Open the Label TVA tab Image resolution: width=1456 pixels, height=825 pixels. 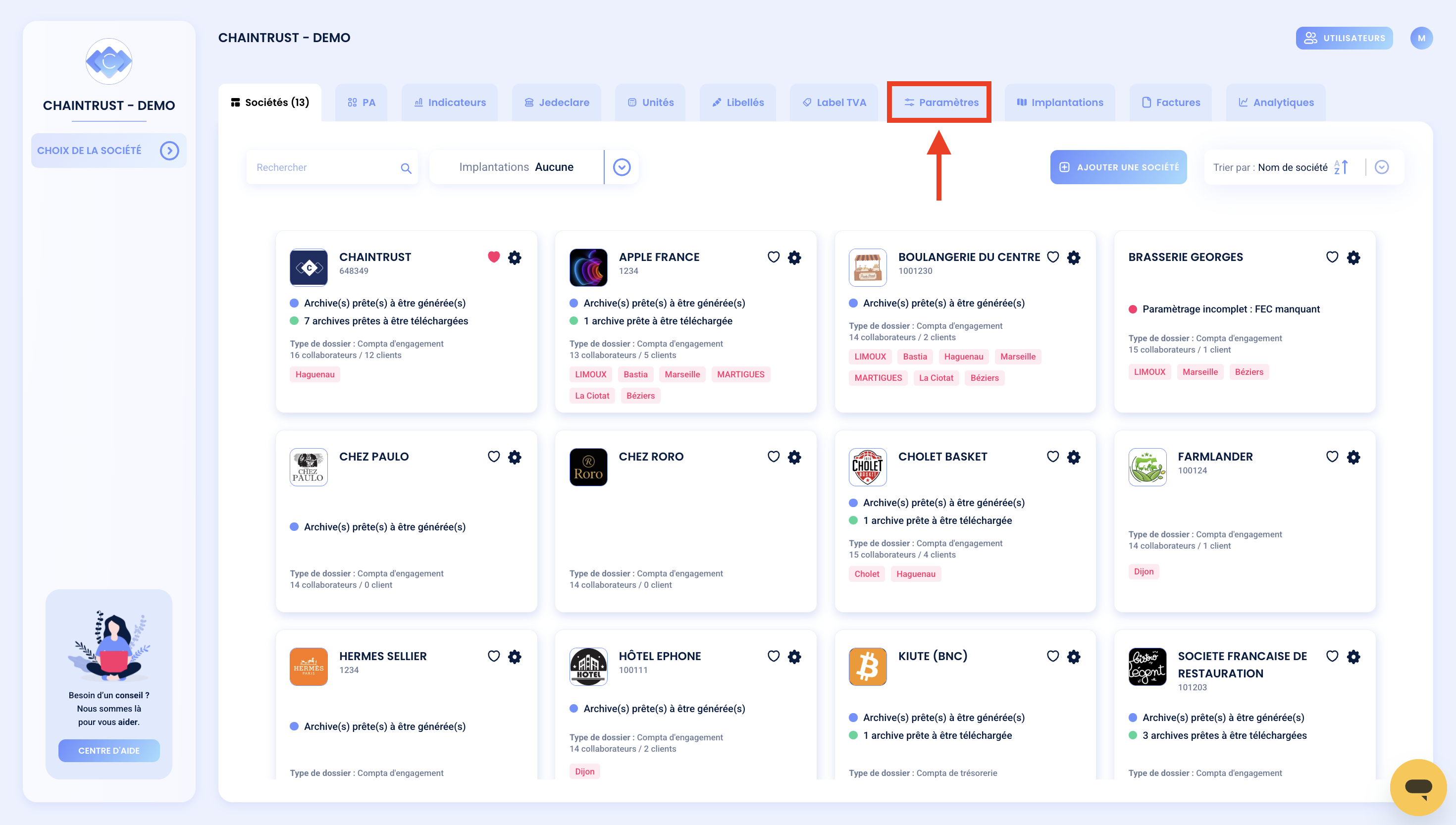tap(834, 103)
